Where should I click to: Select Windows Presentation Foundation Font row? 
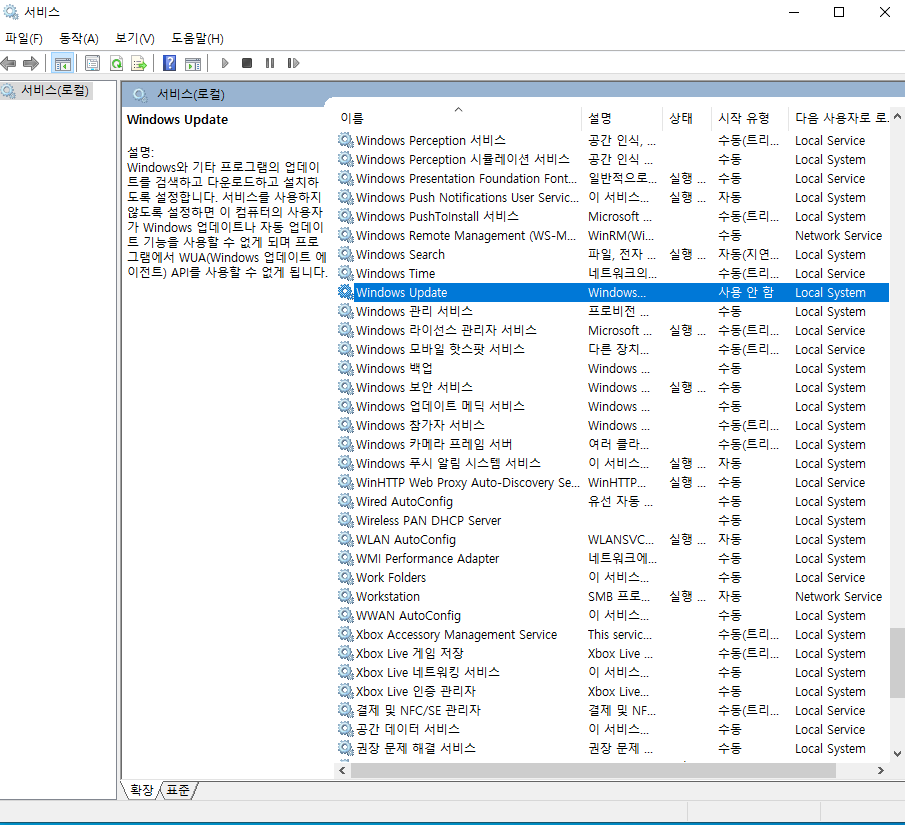[x=612, y=178]
